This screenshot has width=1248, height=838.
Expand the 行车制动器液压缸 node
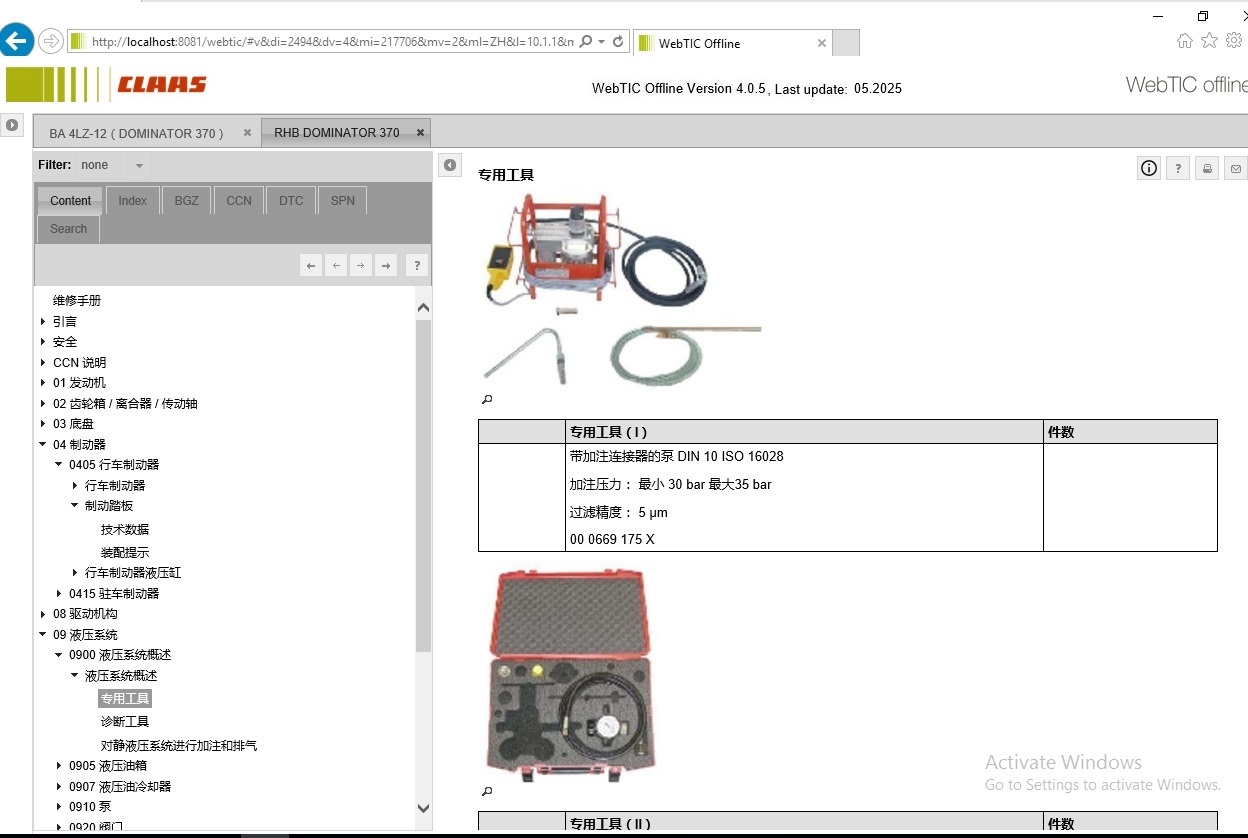pos(75,573)
